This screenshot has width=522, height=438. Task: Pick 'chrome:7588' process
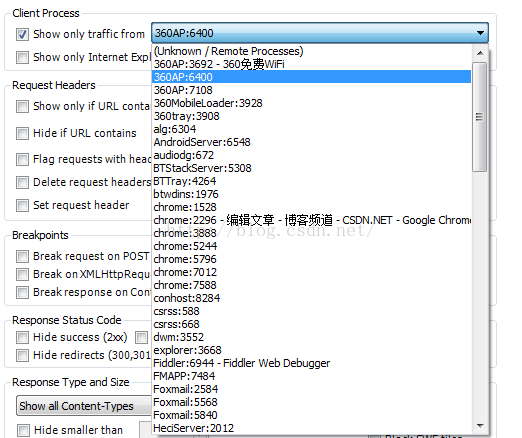tap(312, 285)
